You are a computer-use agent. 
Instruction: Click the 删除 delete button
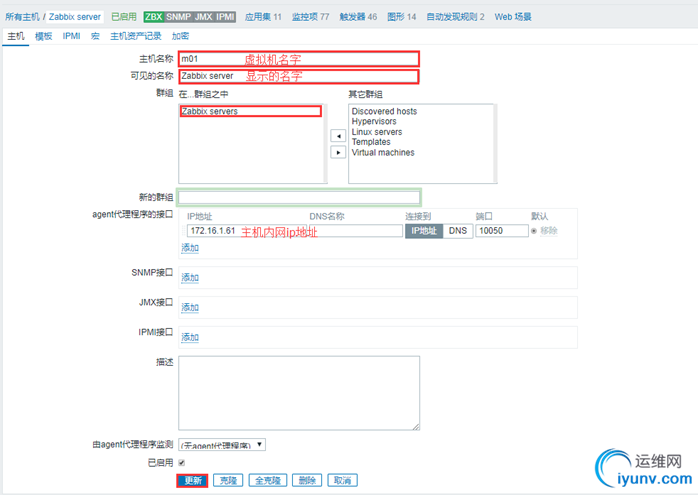pos(307,480)
